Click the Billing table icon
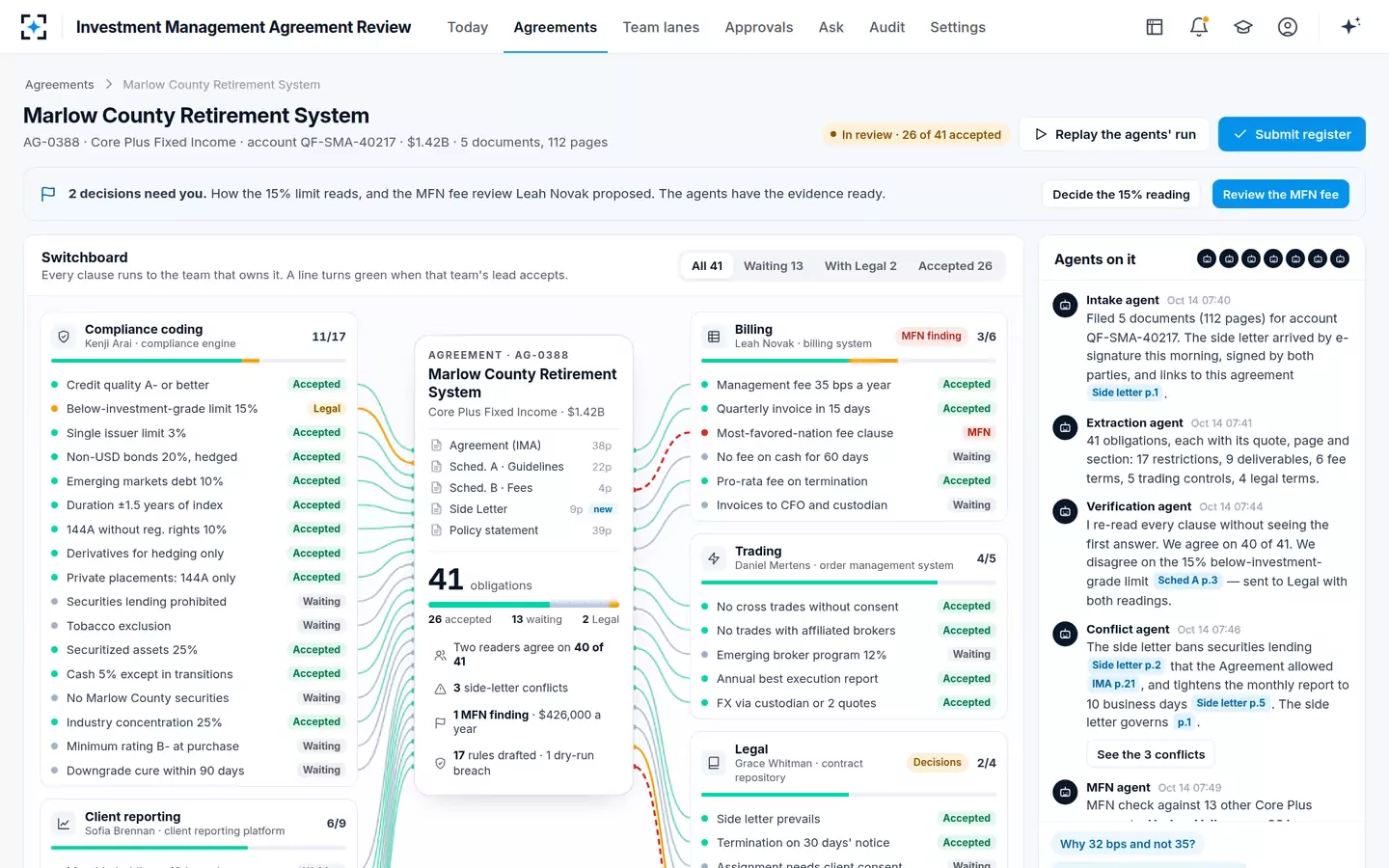Image resolution: width=1389 pixels, height=868 pixels. [x=714, y=337]
